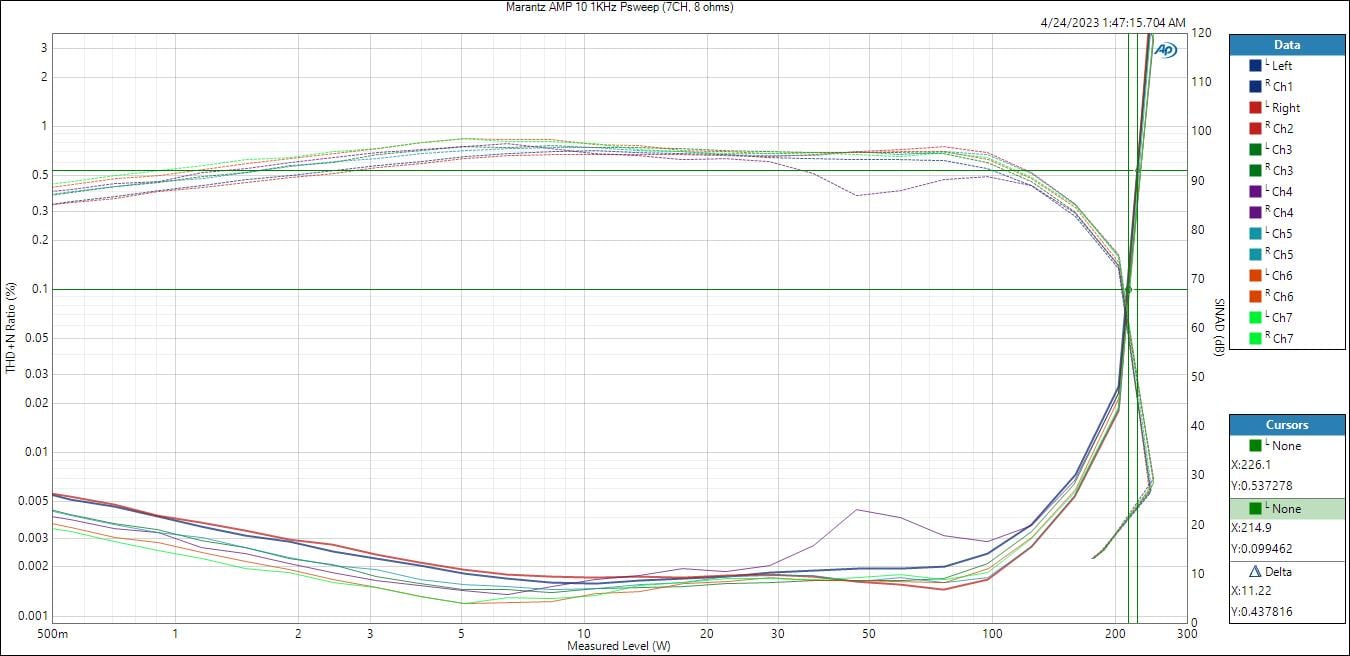Click the red swatch beside Right
This screenshot has height=656, width=1350.
tap(1255, 108)
